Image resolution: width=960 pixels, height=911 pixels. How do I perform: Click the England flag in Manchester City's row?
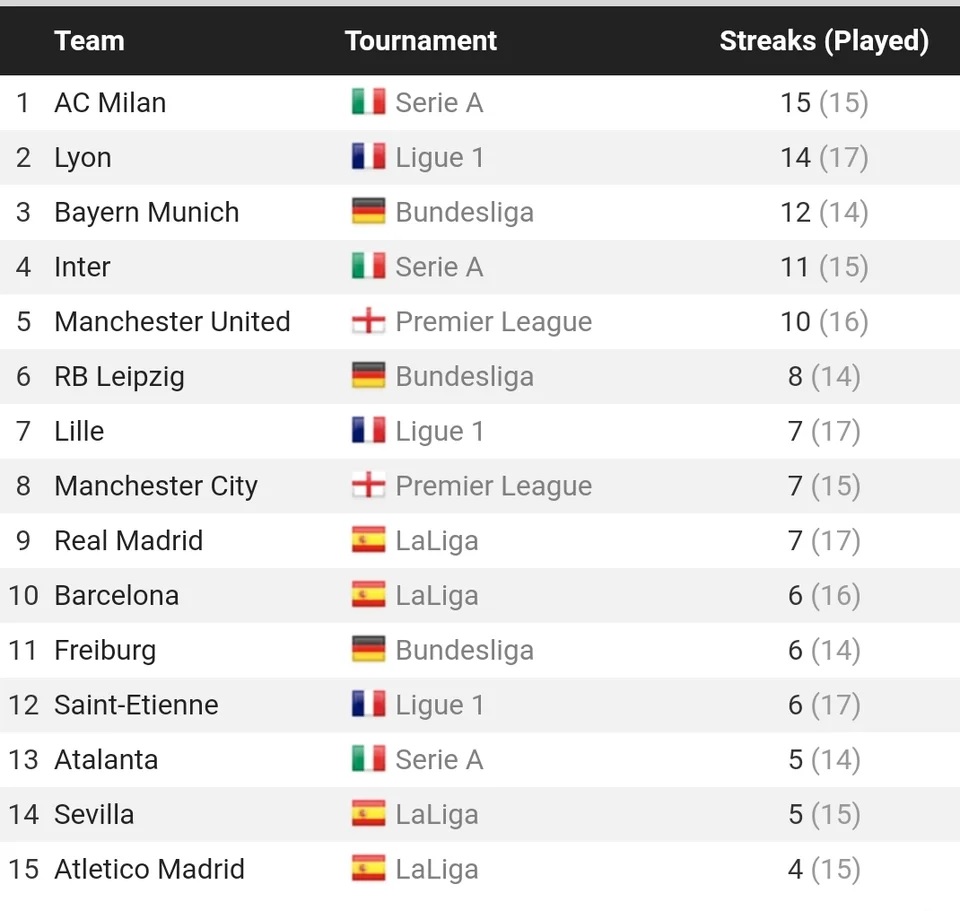[368, 486]
